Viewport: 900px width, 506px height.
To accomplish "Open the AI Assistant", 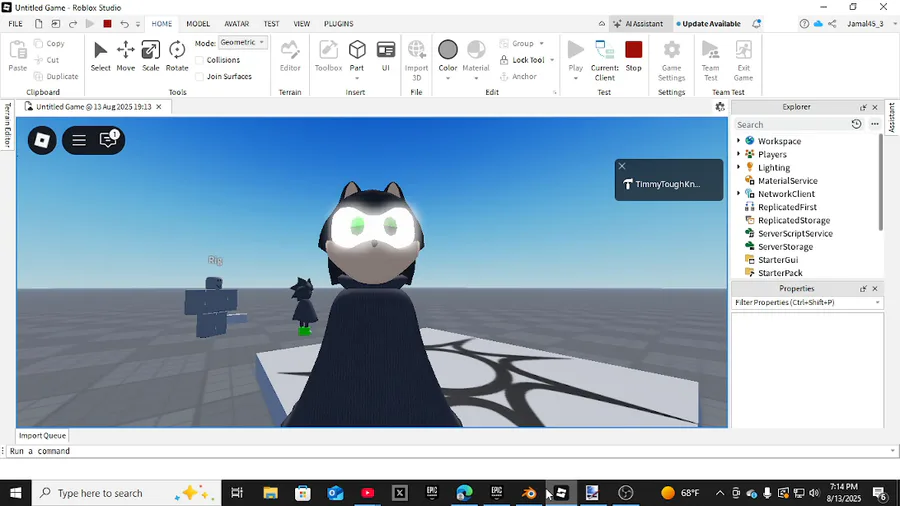I will click(638, 24).
